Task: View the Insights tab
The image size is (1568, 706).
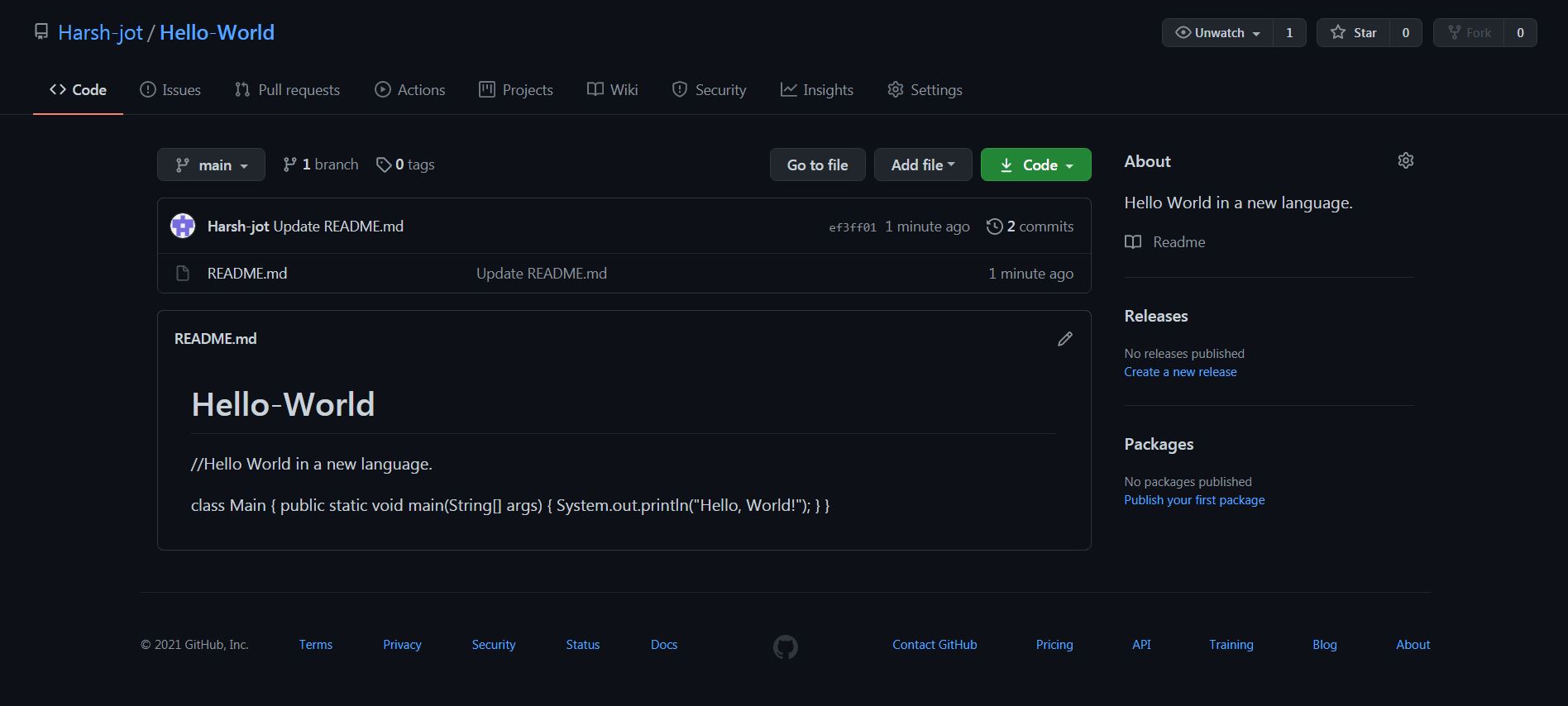Action: [x=817, y=89]
